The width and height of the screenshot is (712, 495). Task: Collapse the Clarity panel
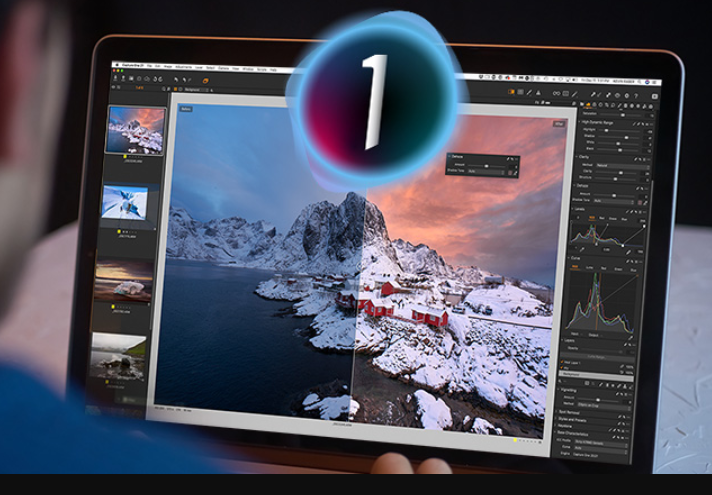pyautogui.click(x=576, y=157)
